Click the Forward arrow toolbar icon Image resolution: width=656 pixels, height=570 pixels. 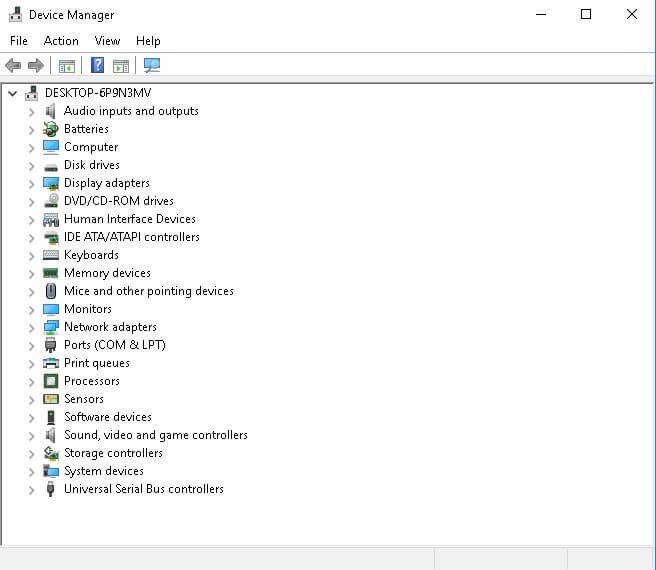[36, 66]
